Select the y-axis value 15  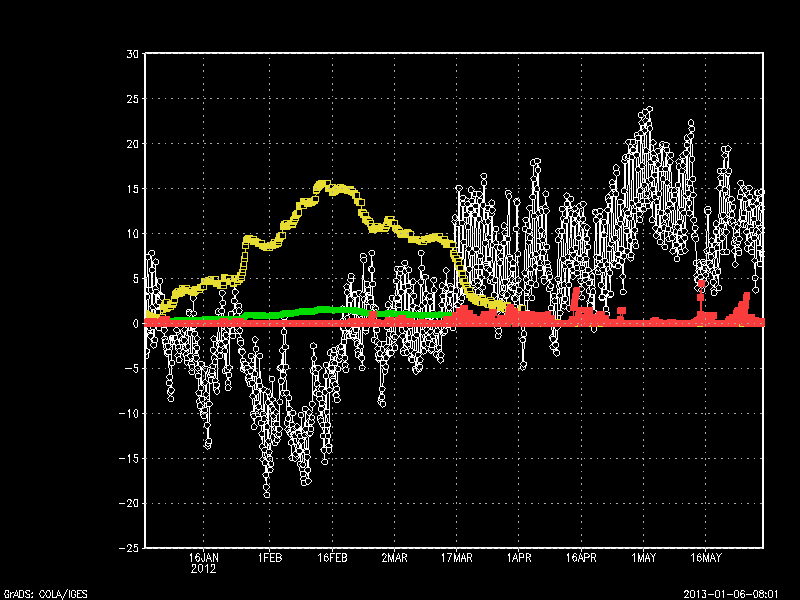click(x=132, y=189)
